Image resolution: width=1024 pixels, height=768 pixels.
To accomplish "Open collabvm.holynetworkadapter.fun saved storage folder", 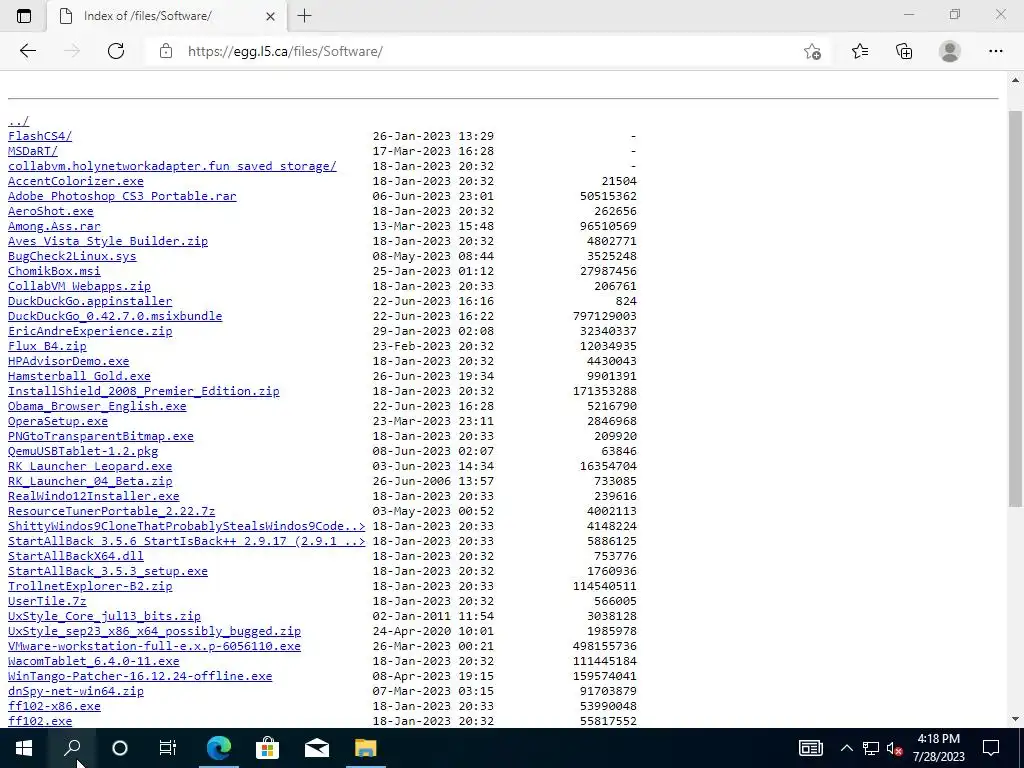I will tap(172, 166).
